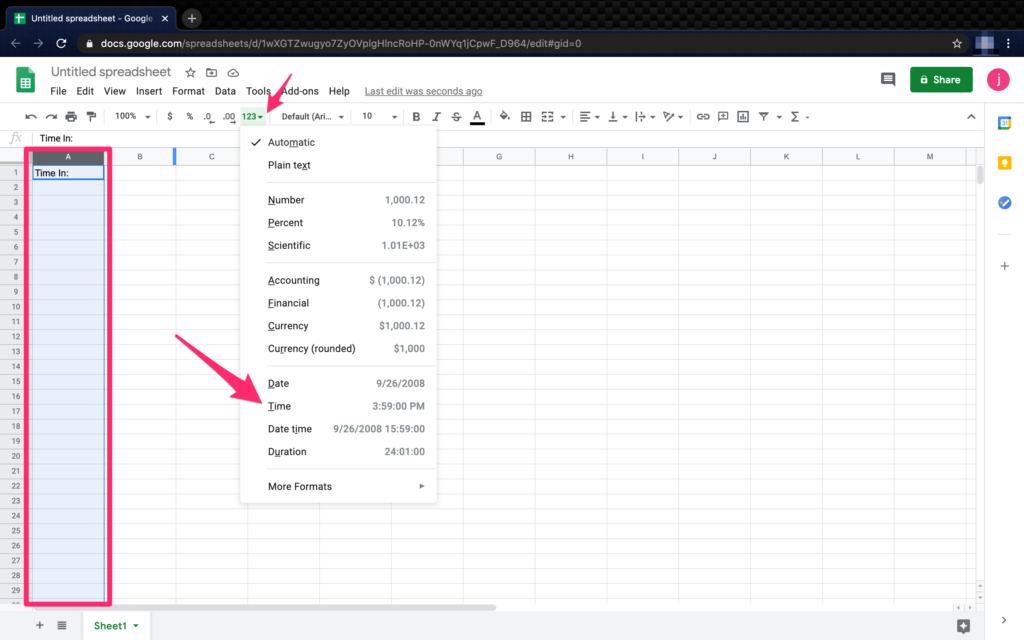Open the comment history icon
This screenshot has width=1024, height=640.
click(x=888, y=80)
